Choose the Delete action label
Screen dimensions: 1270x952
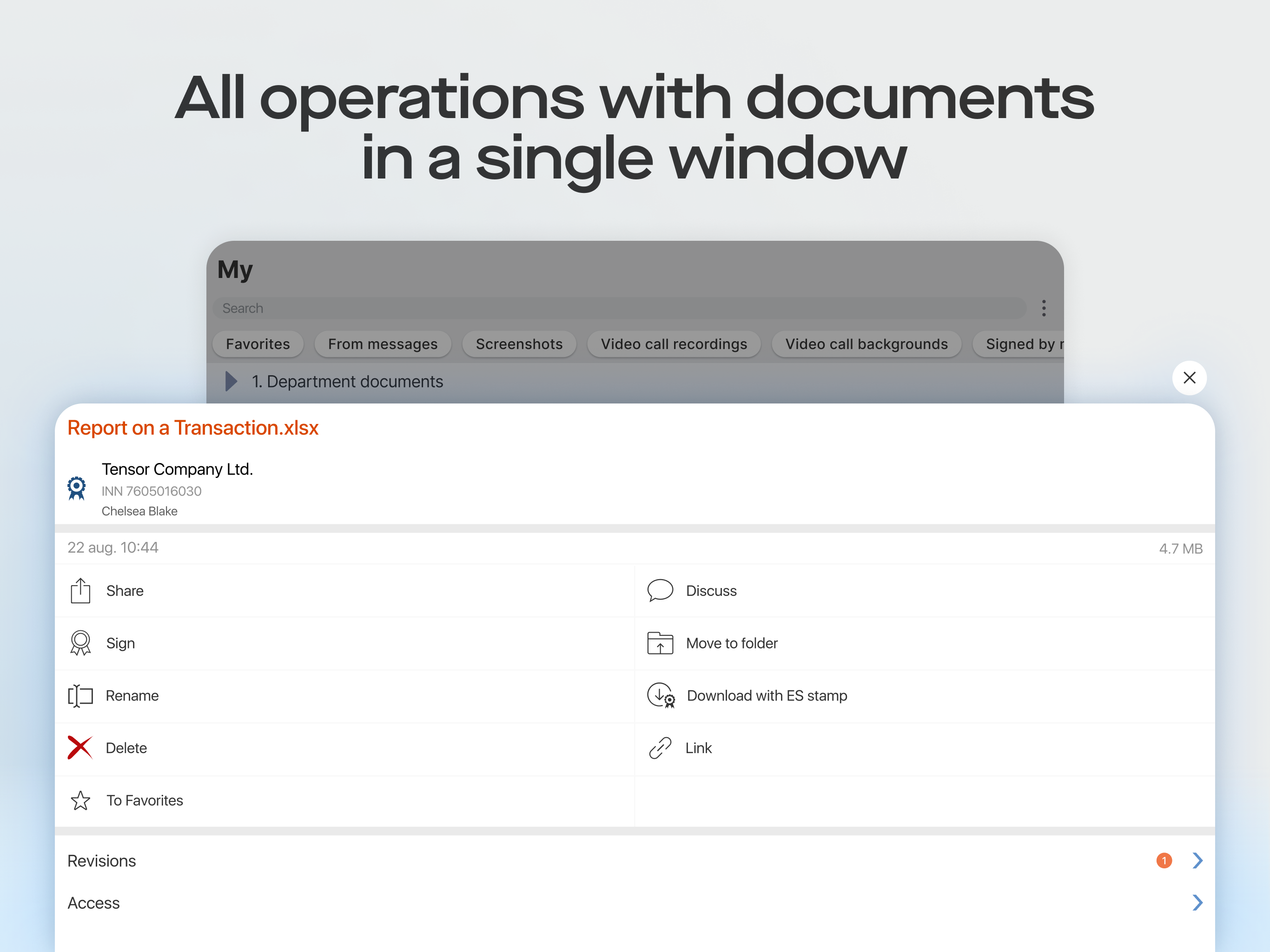[x=126, y=747]
